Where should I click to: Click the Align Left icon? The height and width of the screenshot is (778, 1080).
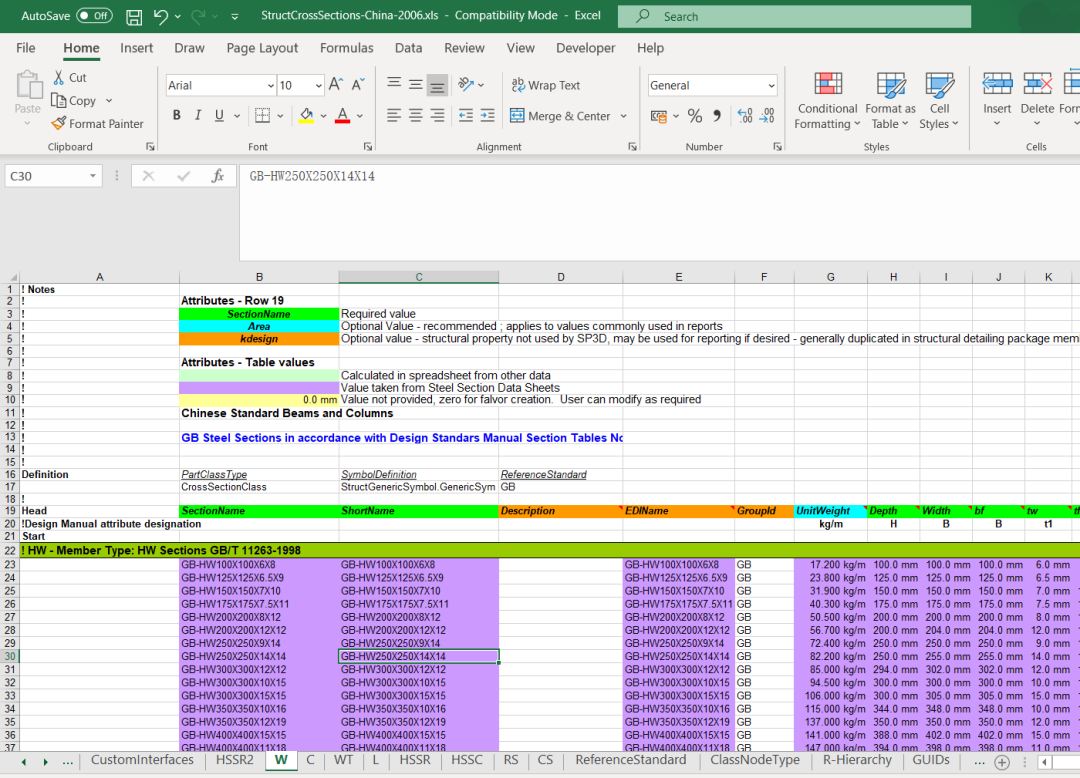coord(394,116)
